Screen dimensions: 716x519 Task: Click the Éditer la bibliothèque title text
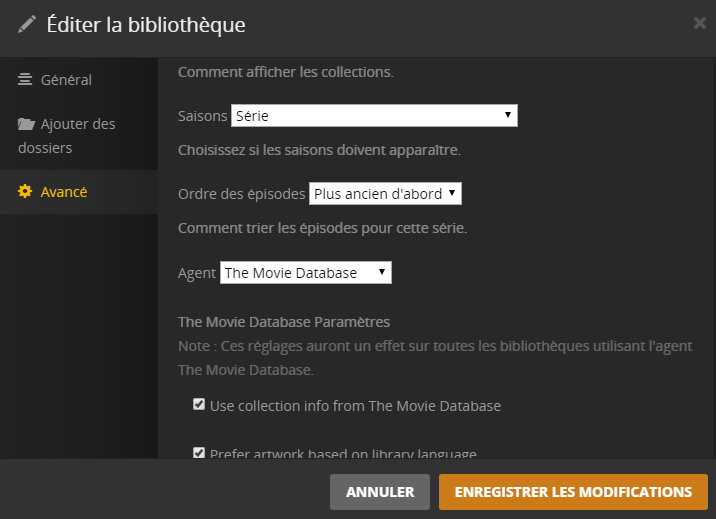coord(146,25)
